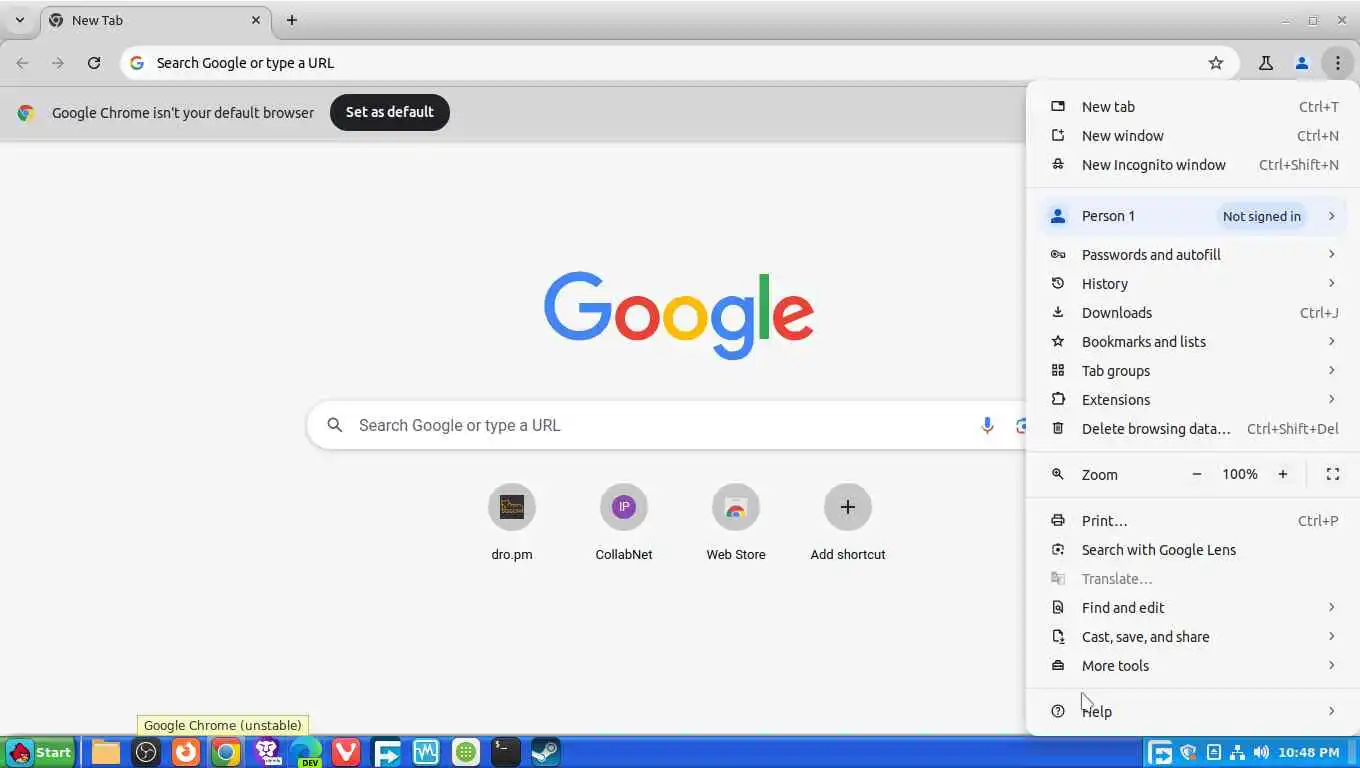1360x768 pixels.
Task: Choose Delete browsing data
Action: click(1193, 429)
